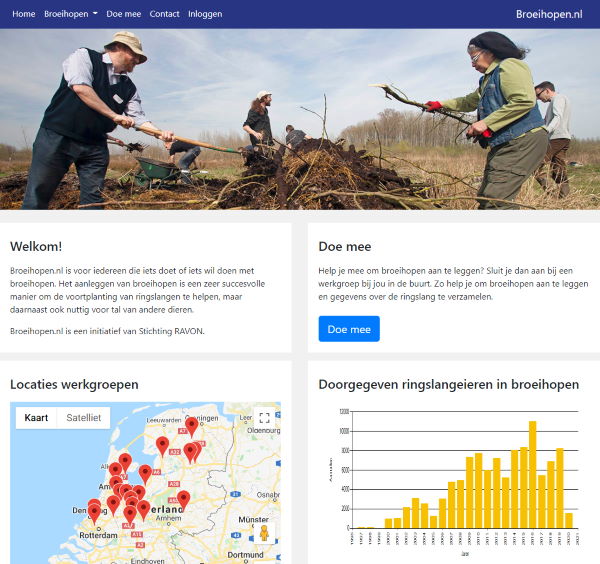
Task: Go to the Doe mee nav item
Action: pos(124,14)
